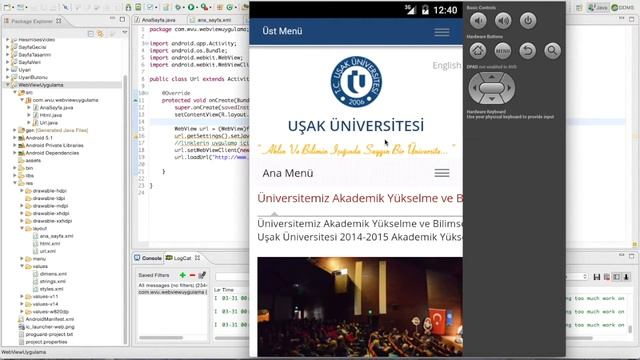640x360 pixels.
Task: Expand the AnaSayfa.java tree node
Action: (x=29, y=108)
